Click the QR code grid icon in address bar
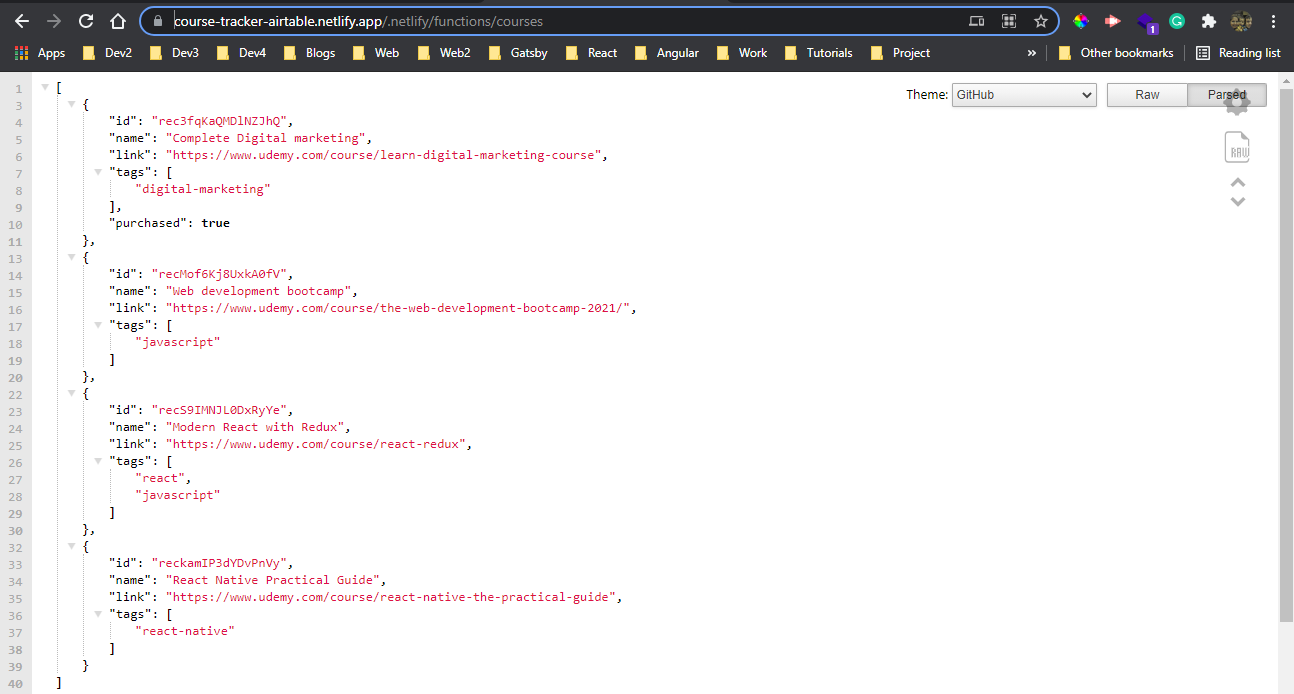The width and height of the screenshot is (1294, 694). click(1009, 21)
